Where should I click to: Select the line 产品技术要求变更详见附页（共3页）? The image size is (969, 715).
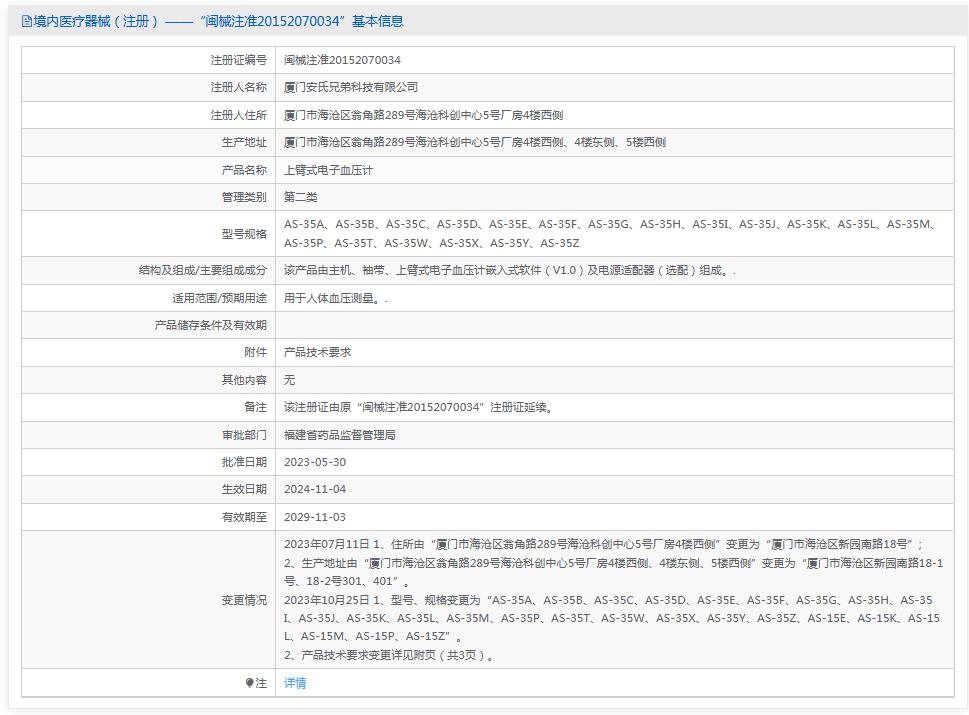click(389, 655)
